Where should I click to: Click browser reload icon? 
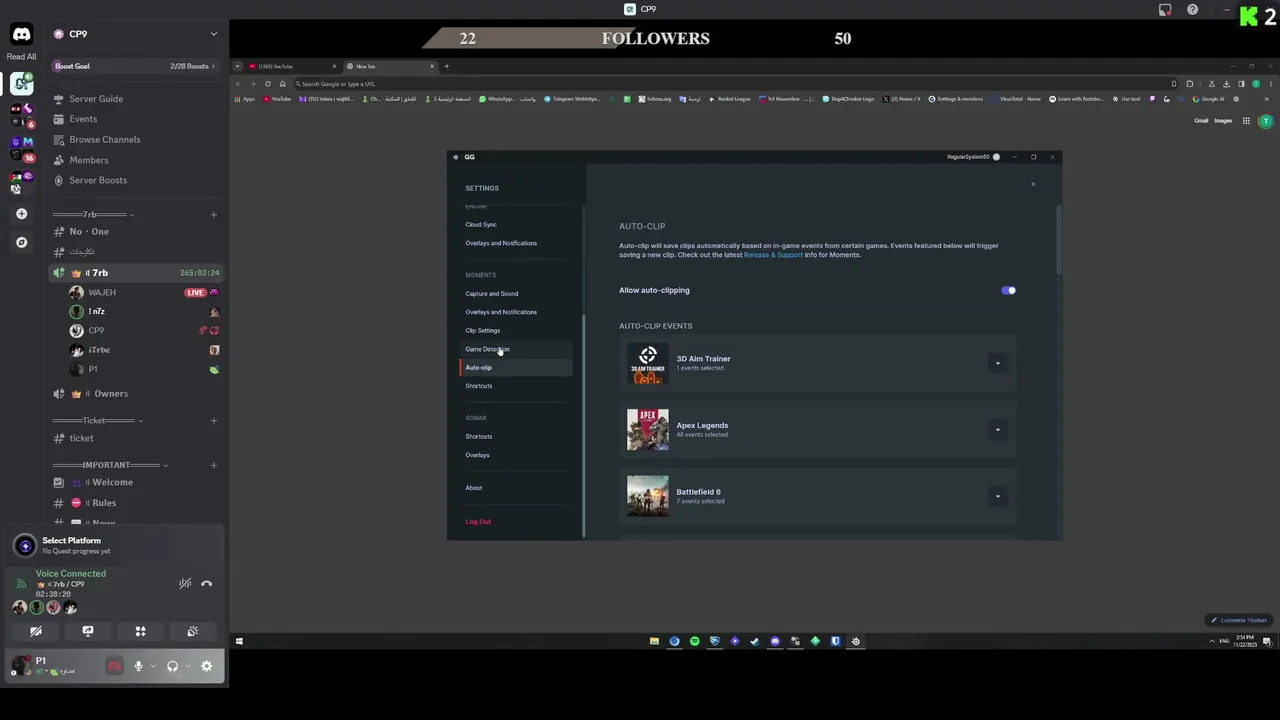click(268, 84)
